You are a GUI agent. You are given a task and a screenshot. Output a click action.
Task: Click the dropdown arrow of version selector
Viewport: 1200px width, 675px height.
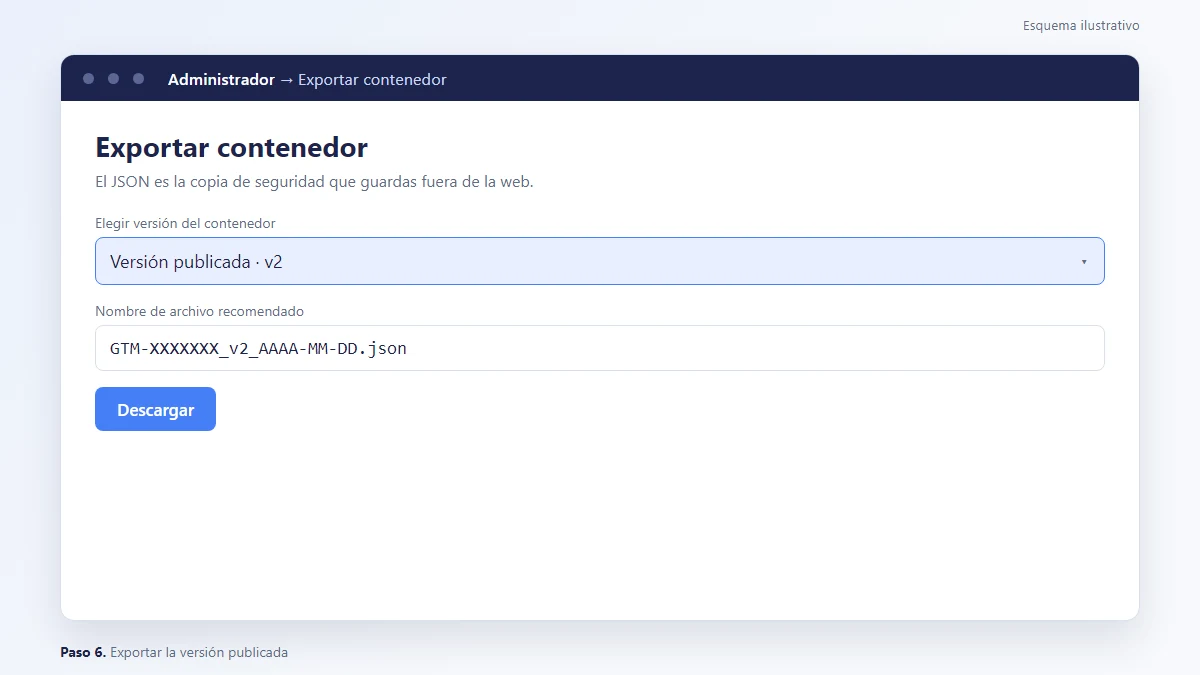pyautogui.click(x=1084, y=262)
